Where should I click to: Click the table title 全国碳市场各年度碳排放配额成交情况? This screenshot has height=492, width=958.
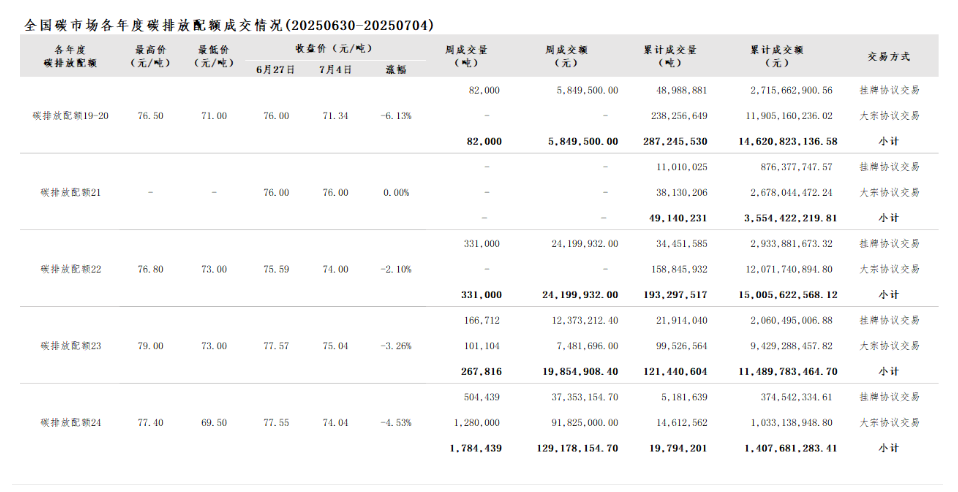(229, 24)
